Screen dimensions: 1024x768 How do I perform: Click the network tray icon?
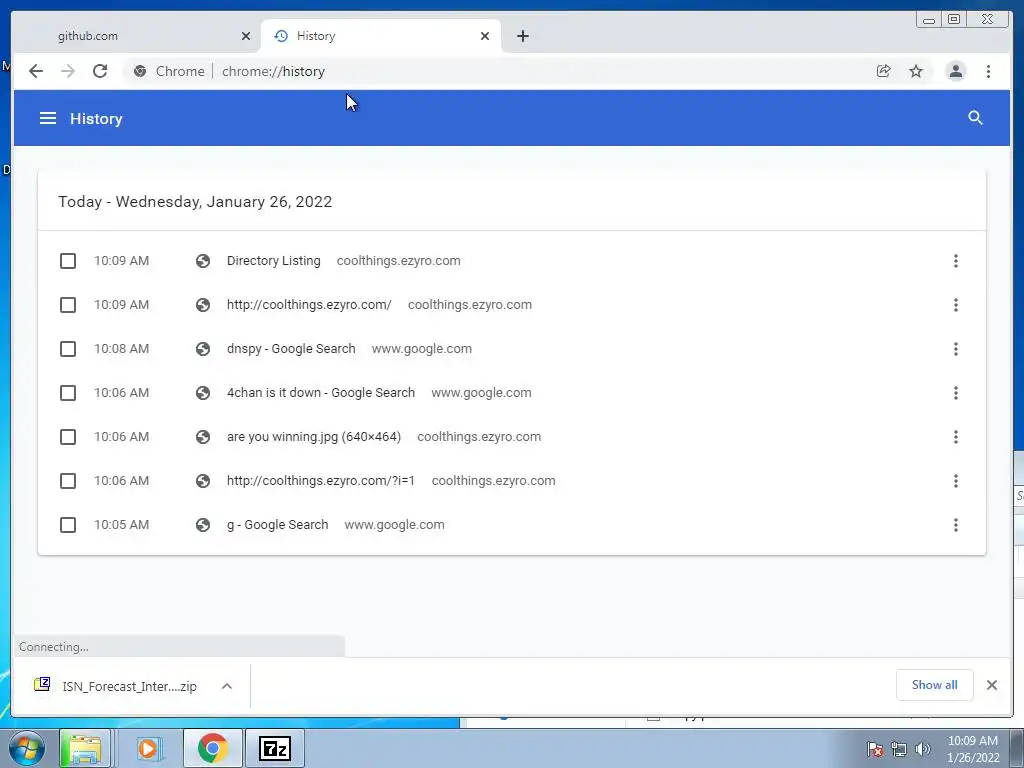click(899, 749)
